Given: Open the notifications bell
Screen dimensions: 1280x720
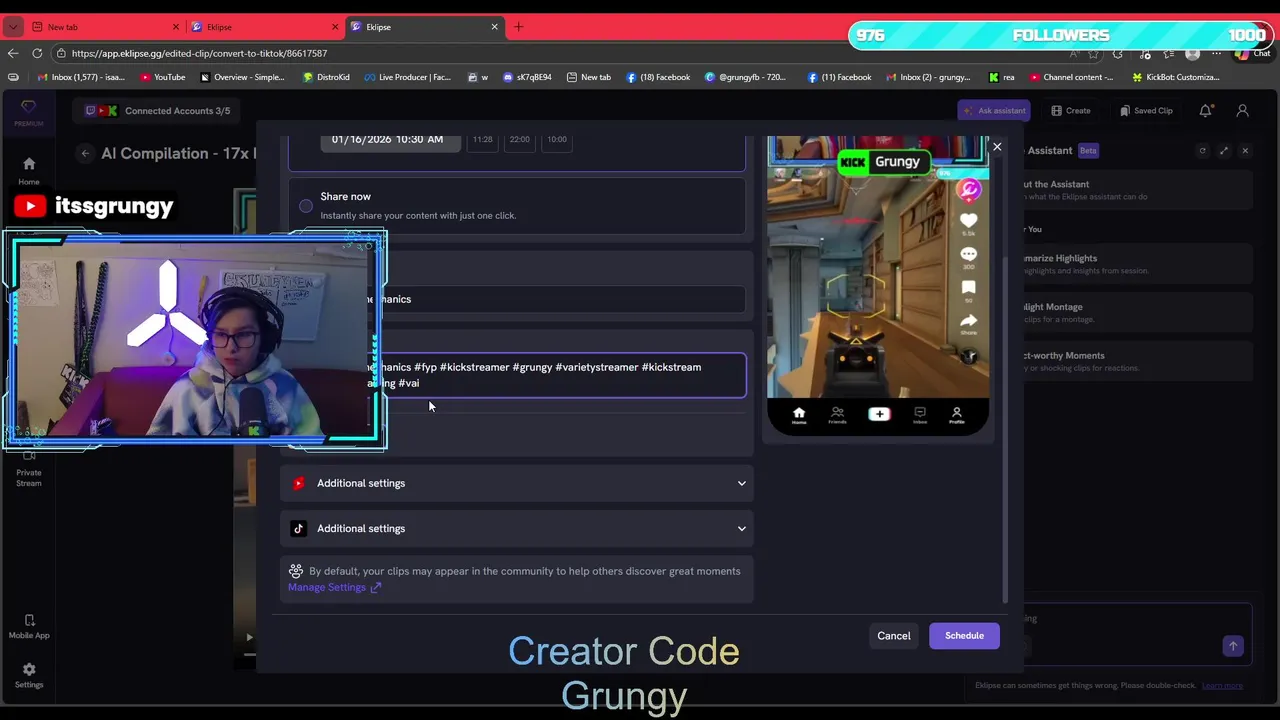Looking at the screenshot, I should (x=1206, y=111).
